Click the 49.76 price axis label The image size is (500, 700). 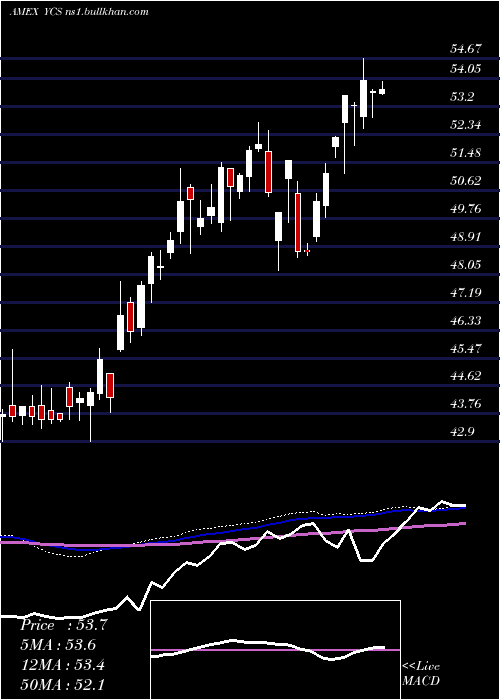click(466, 208)
